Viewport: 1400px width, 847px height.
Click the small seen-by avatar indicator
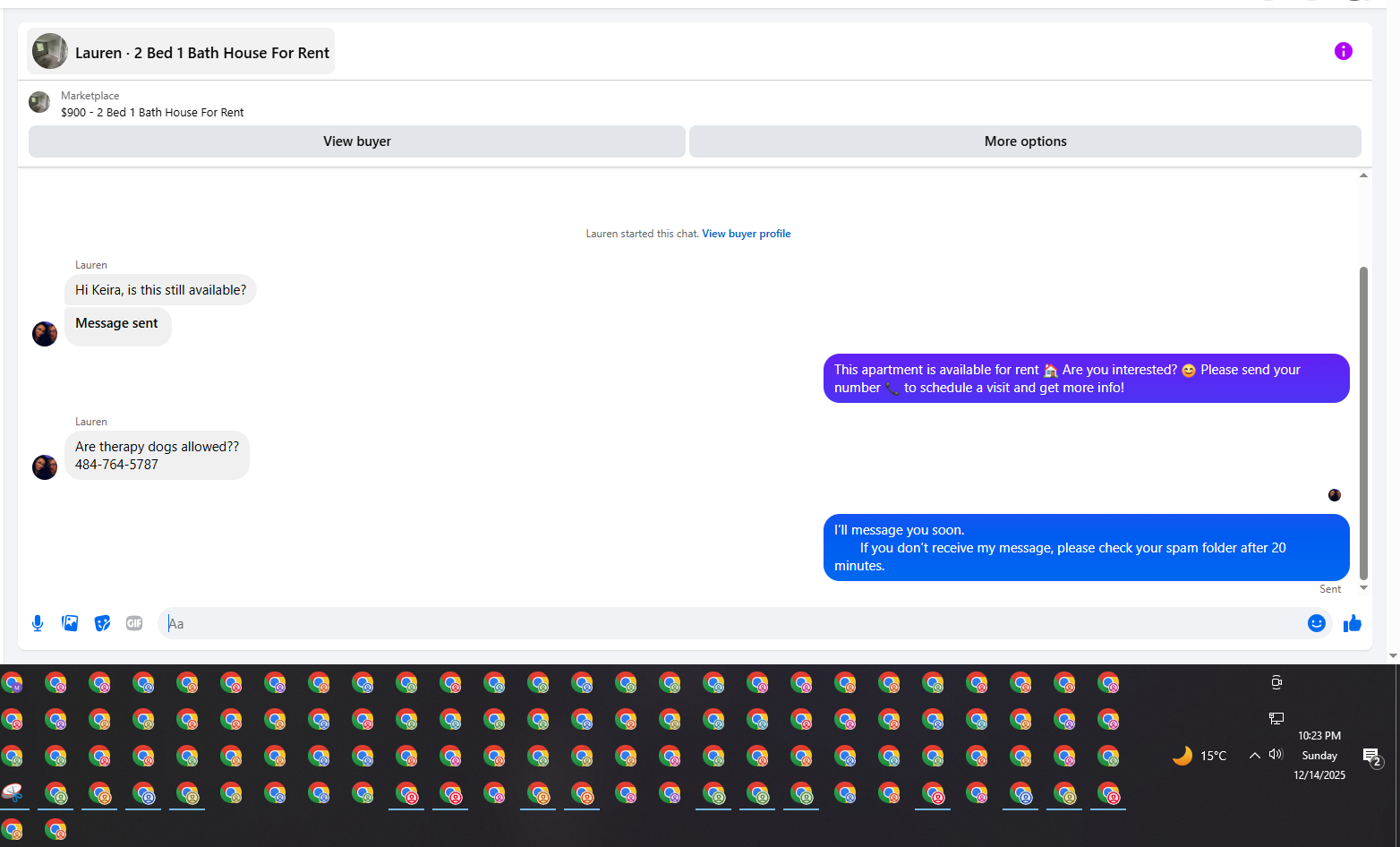click(x=1335, y=495)
